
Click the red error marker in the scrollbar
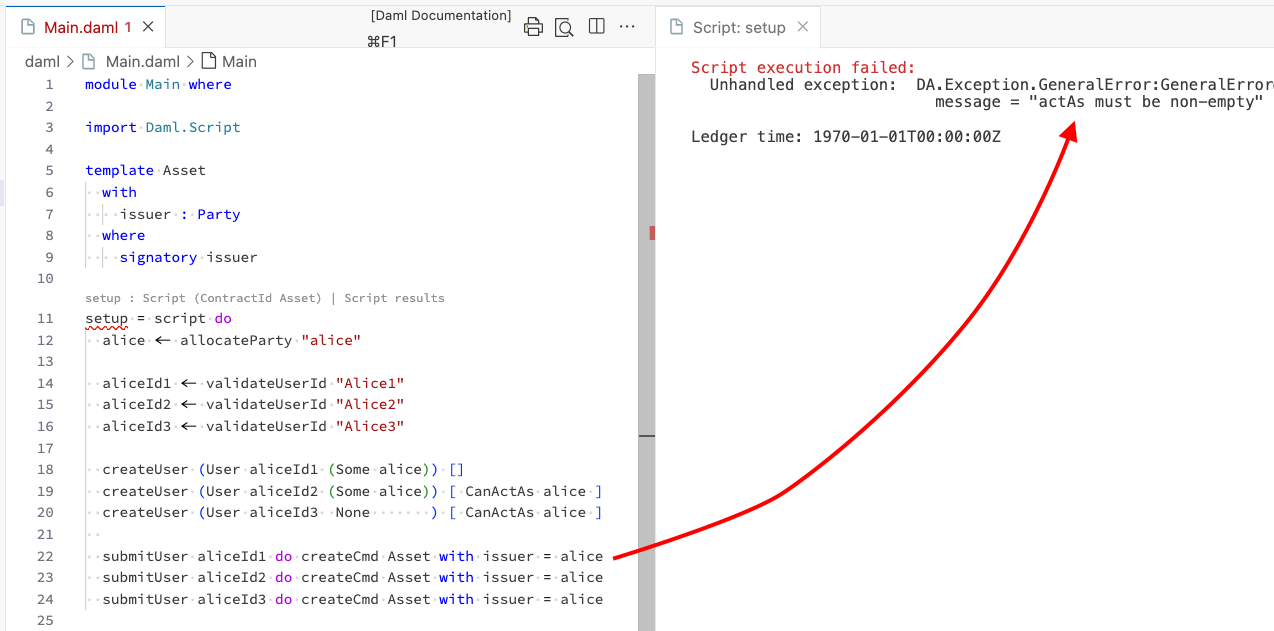[652, 233]
